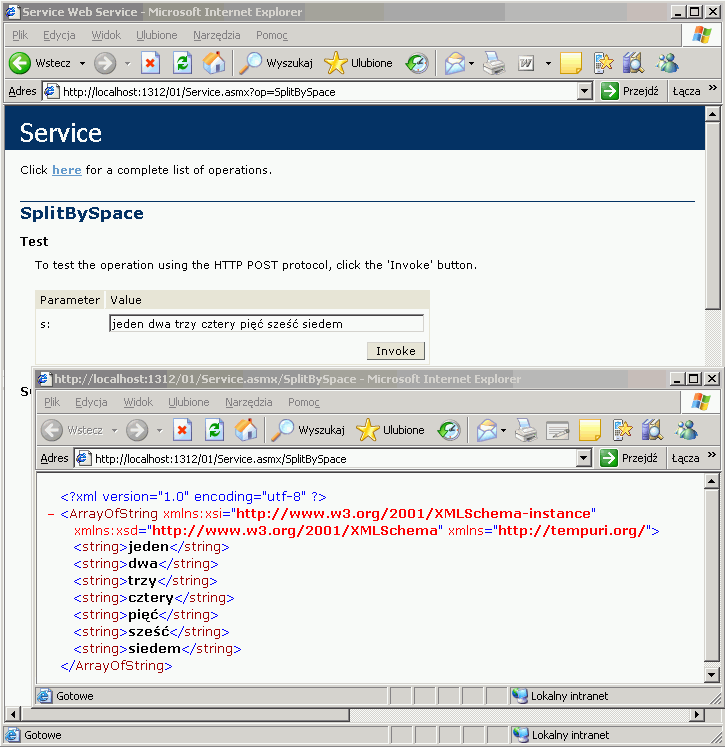Click the 's' parameter value input field

(x=266, y=324)
